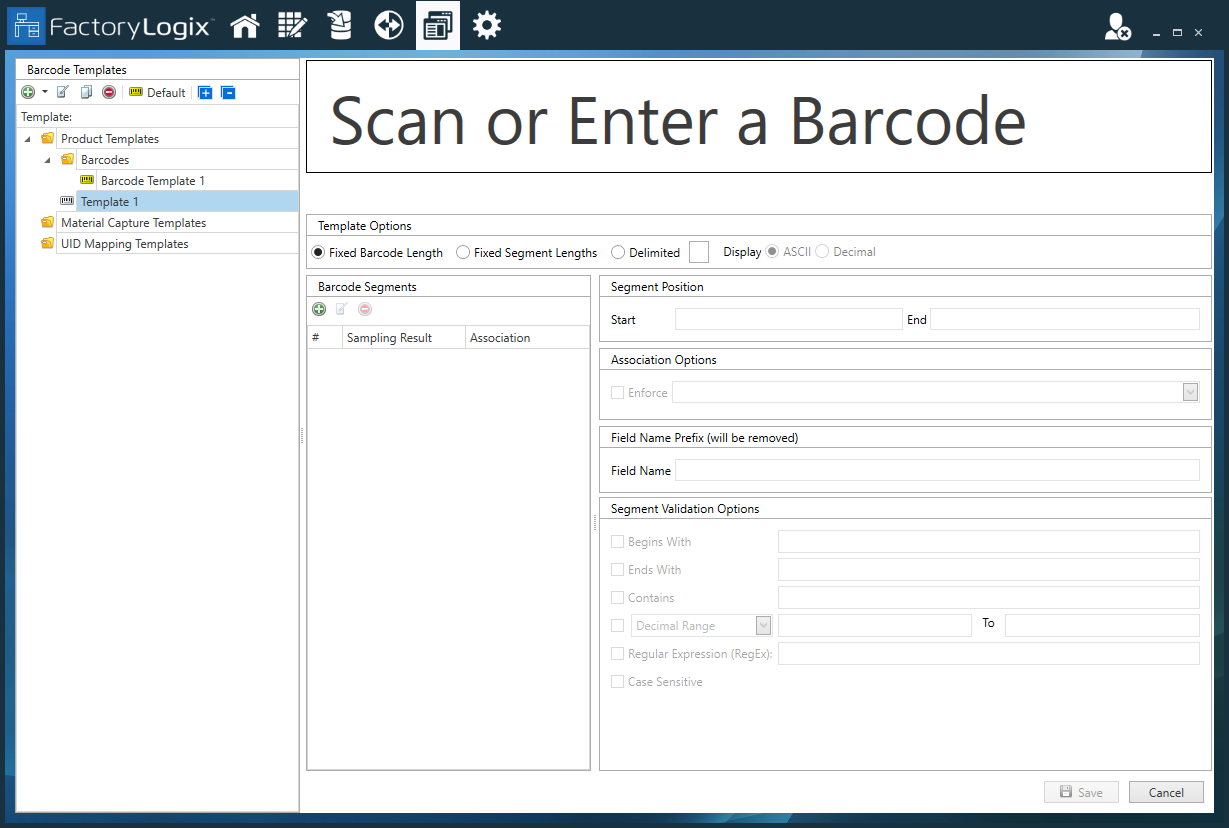The image size is (1229, 828).
Task: Click the red delete template icon
Action: tap(108, 92)
